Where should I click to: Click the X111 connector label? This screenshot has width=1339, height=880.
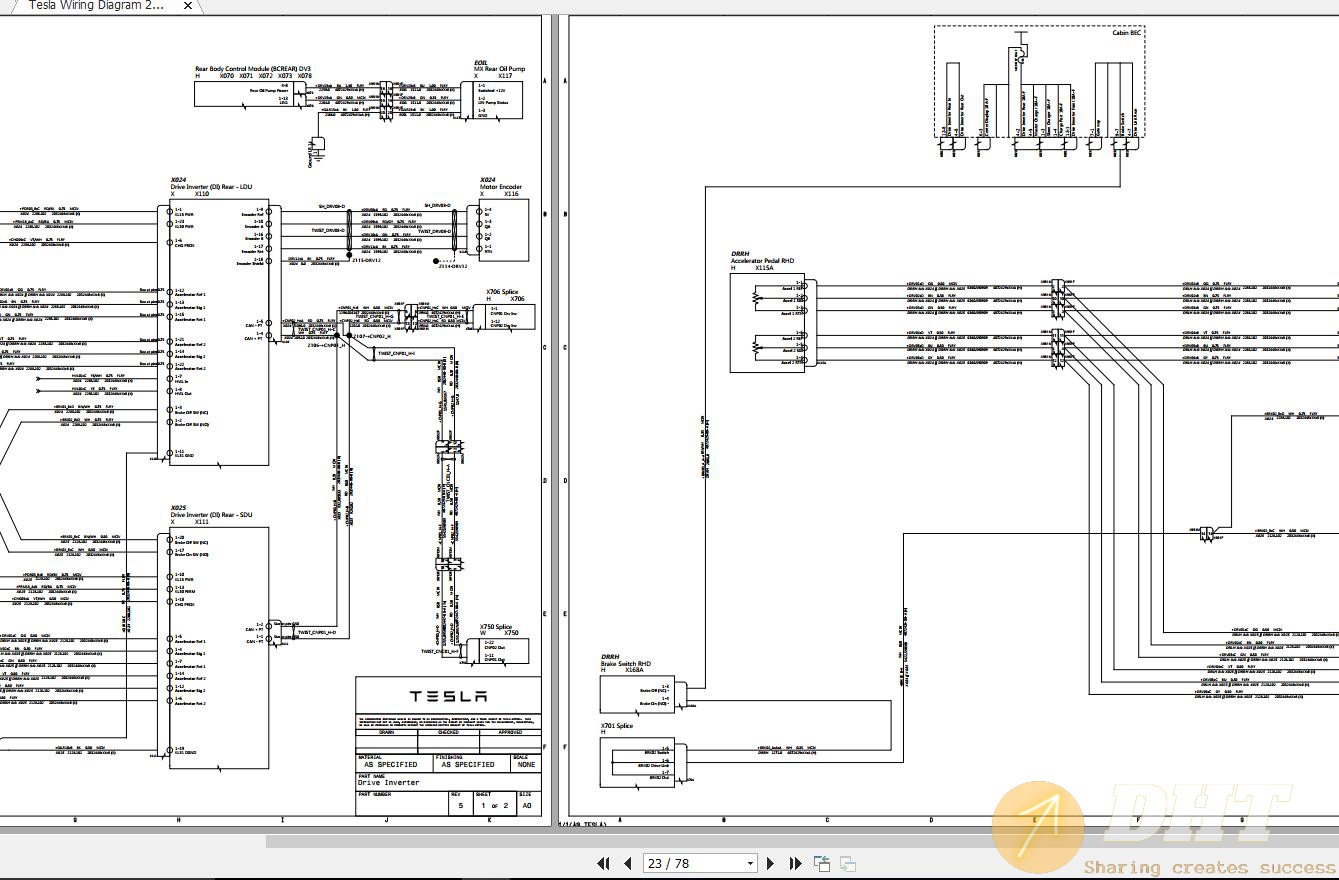[x=202, y=522]
